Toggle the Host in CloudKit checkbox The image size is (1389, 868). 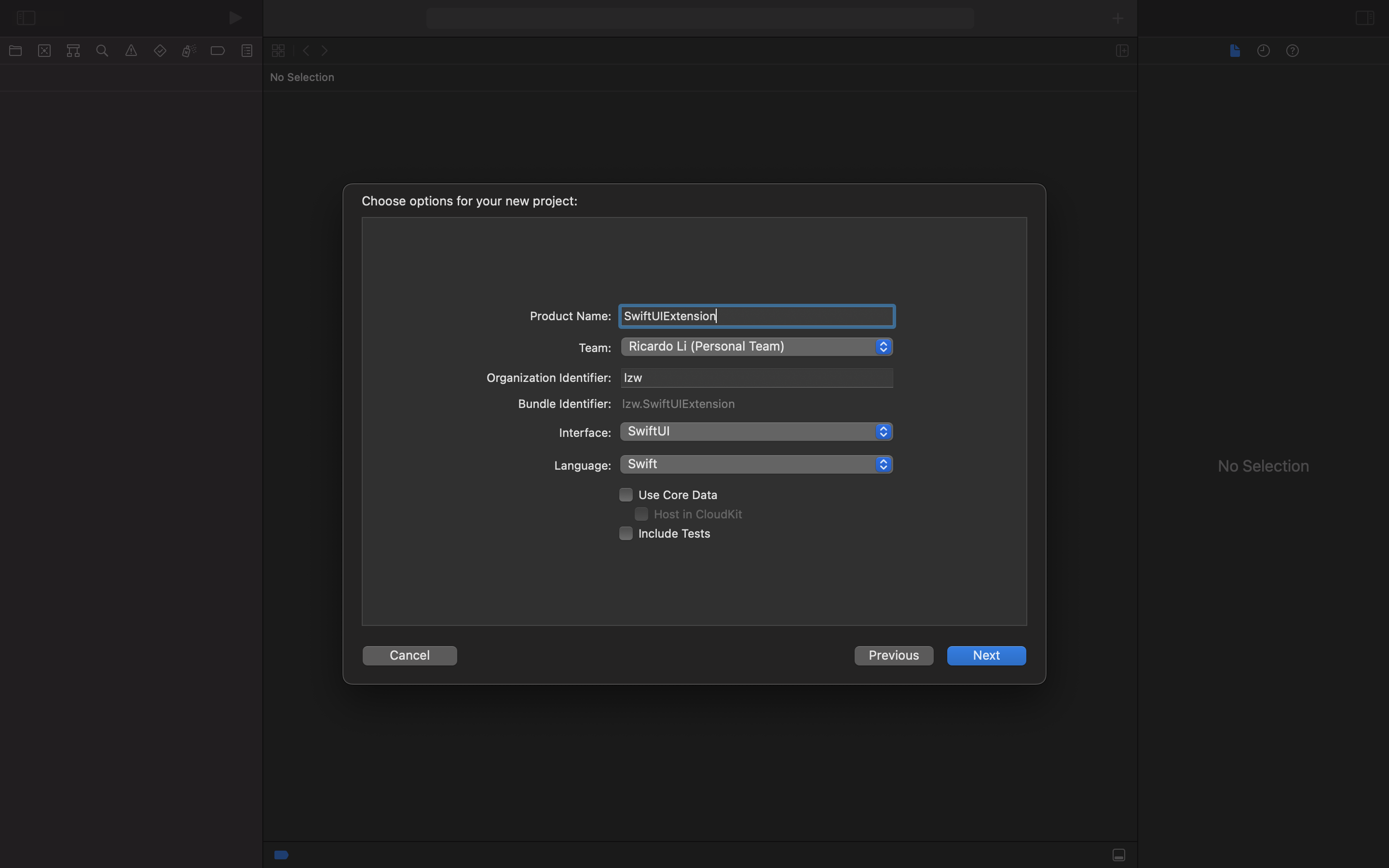[641, 515]
